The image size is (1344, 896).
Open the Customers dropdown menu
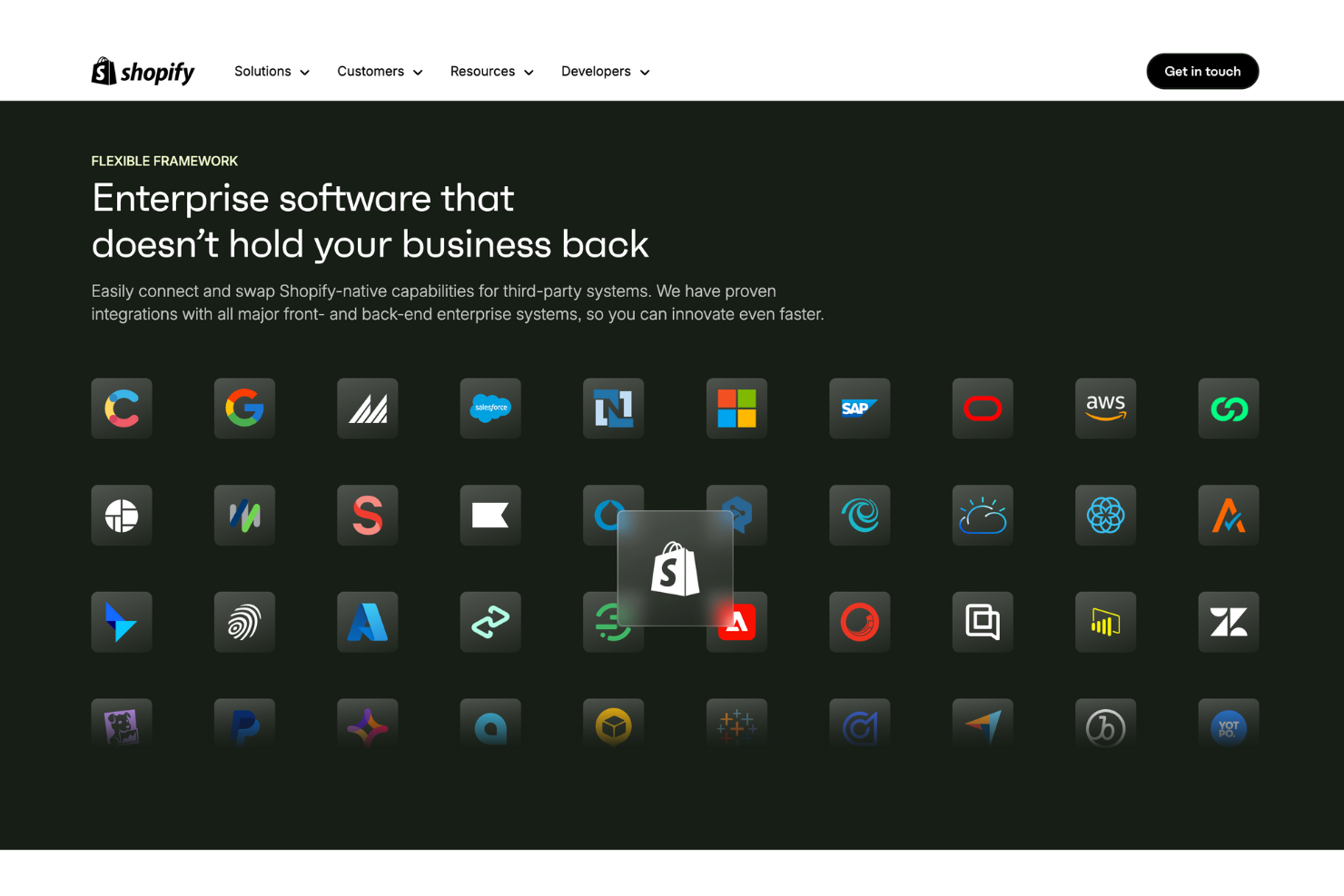point(380,72)
